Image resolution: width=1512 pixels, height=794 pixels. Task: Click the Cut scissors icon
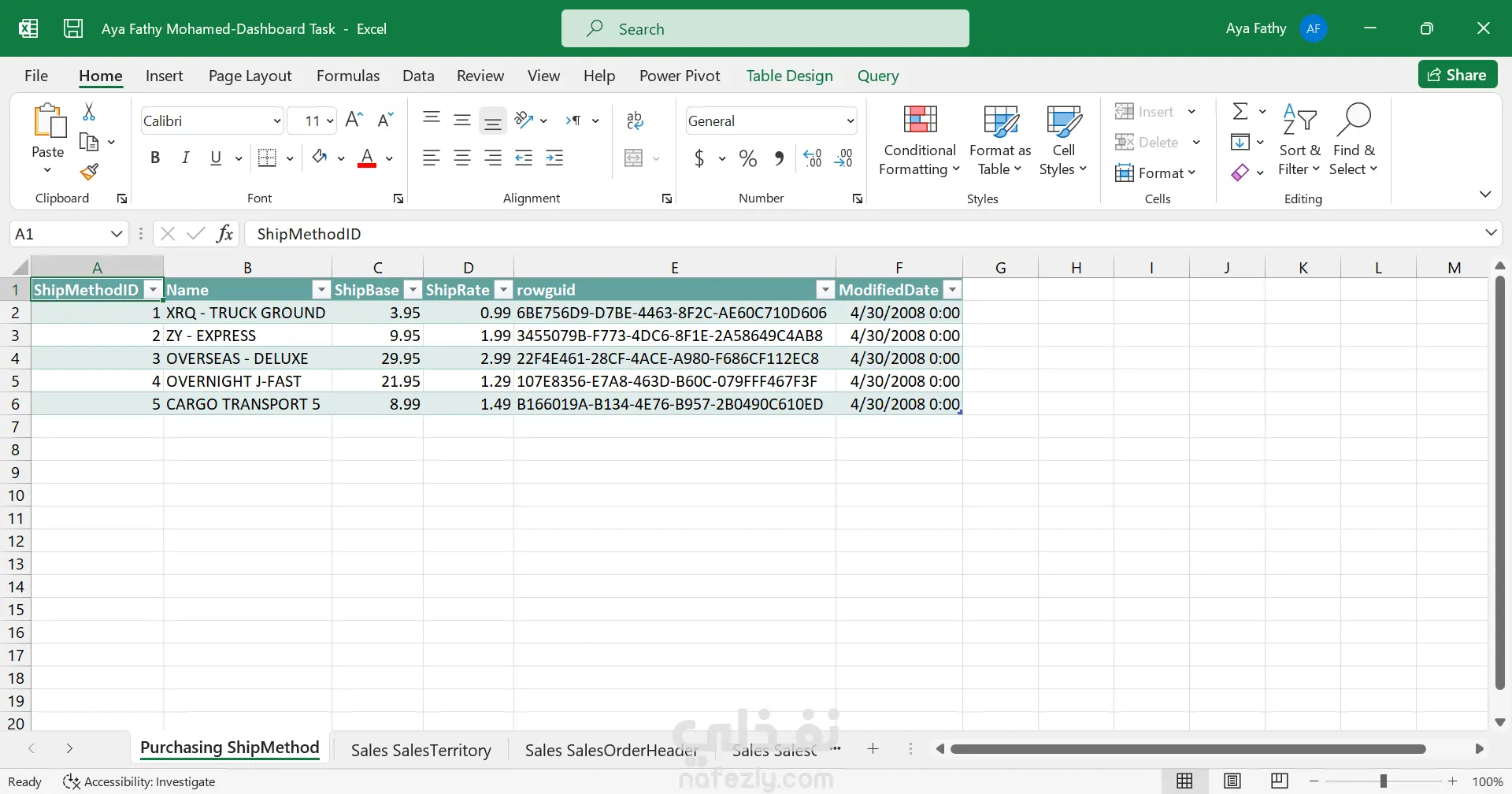(89, 113)
